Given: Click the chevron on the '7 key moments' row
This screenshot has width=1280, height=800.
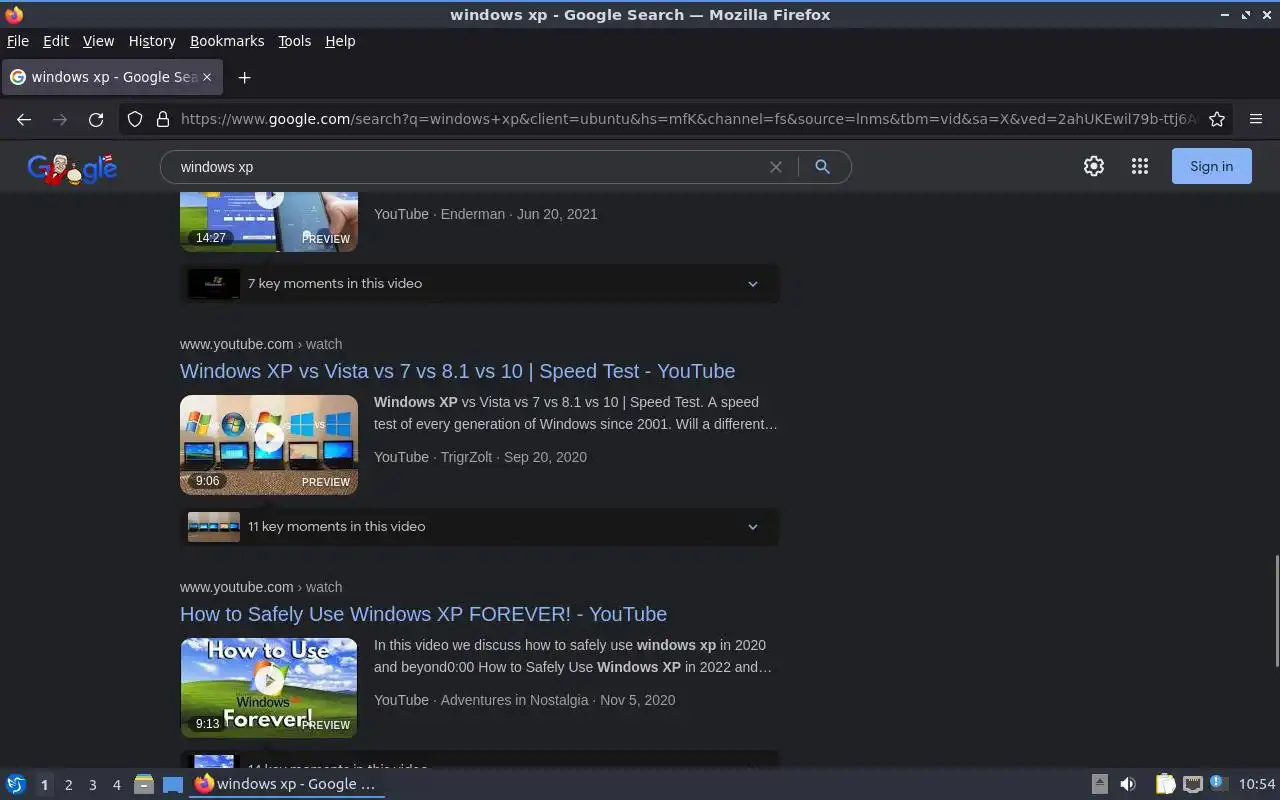Looking at the screenshot, I should (x=753, y=284).
